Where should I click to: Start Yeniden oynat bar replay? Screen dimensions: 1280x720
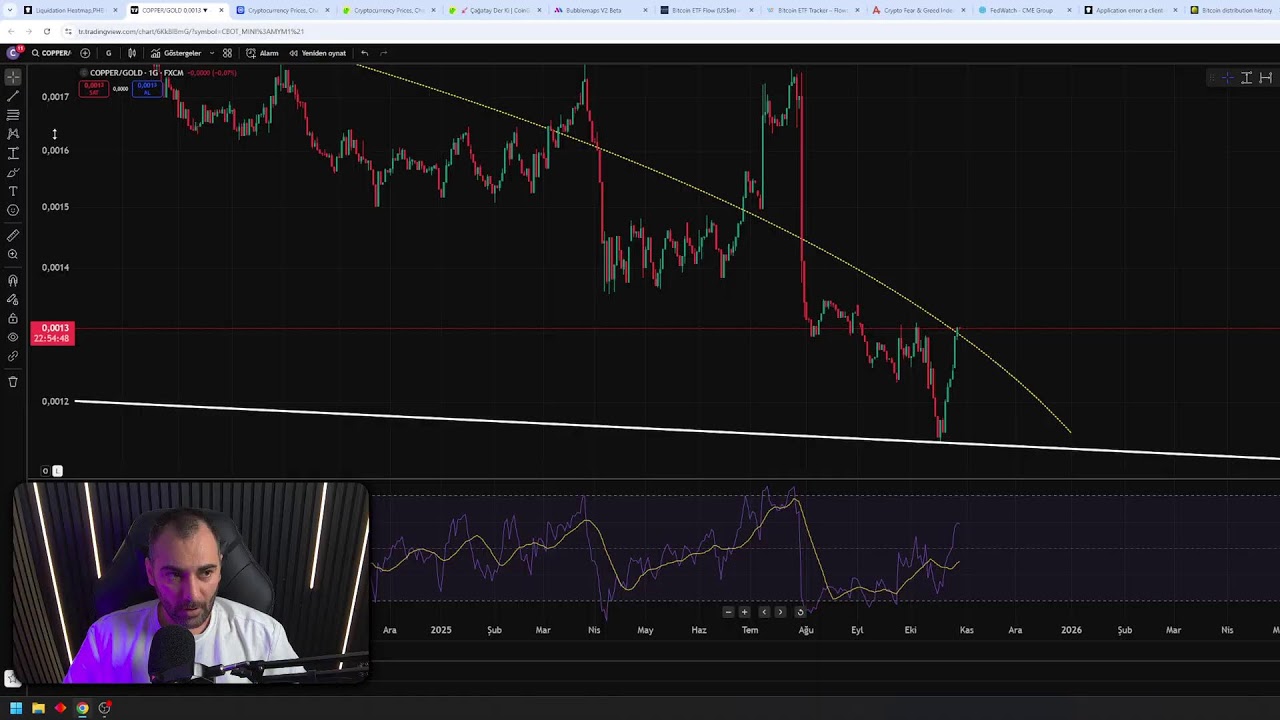317,53
